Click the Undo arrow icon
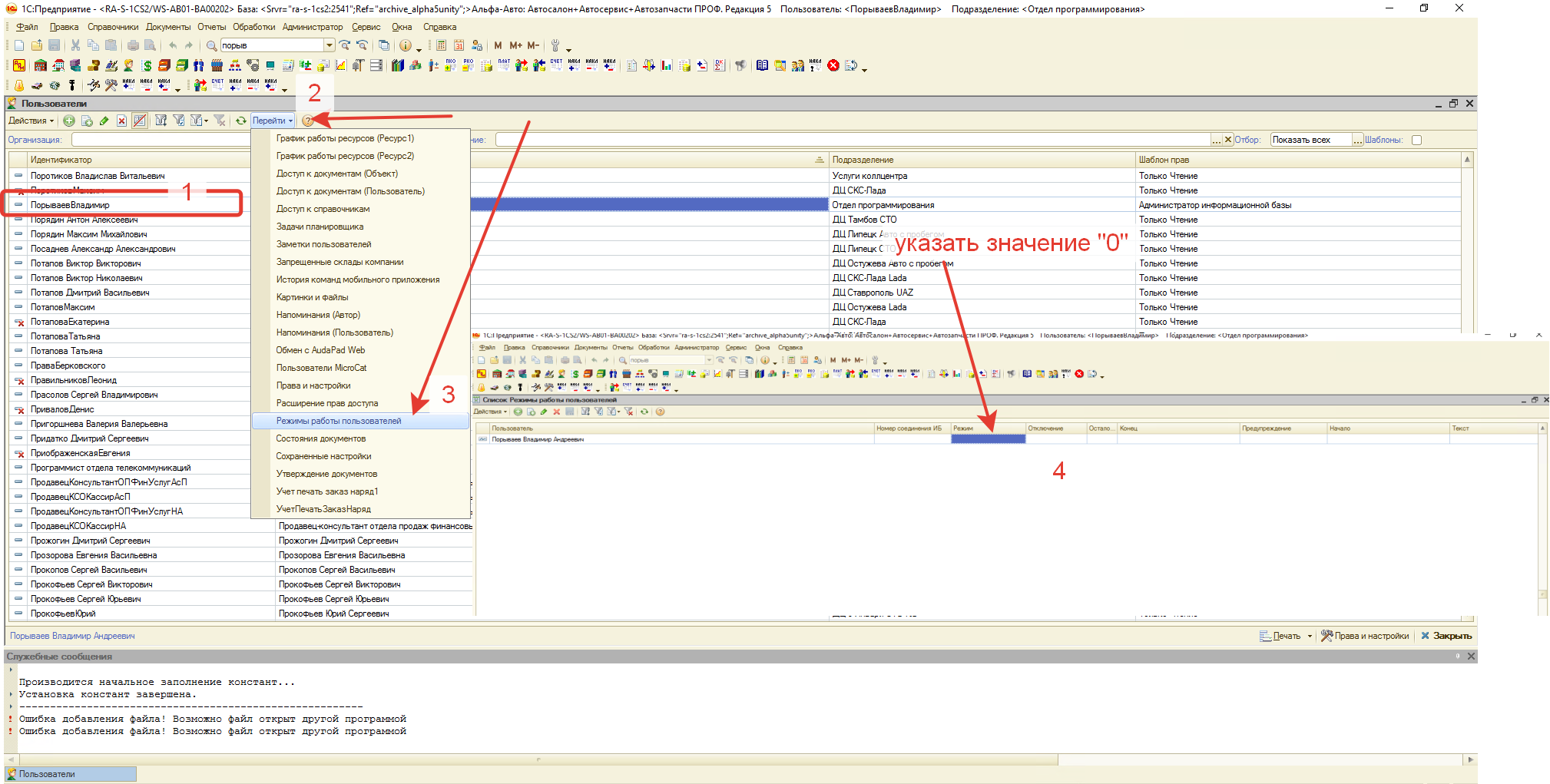Image resolution: width=1550 pixels, height=784 pixels. (x=173, y=45)
